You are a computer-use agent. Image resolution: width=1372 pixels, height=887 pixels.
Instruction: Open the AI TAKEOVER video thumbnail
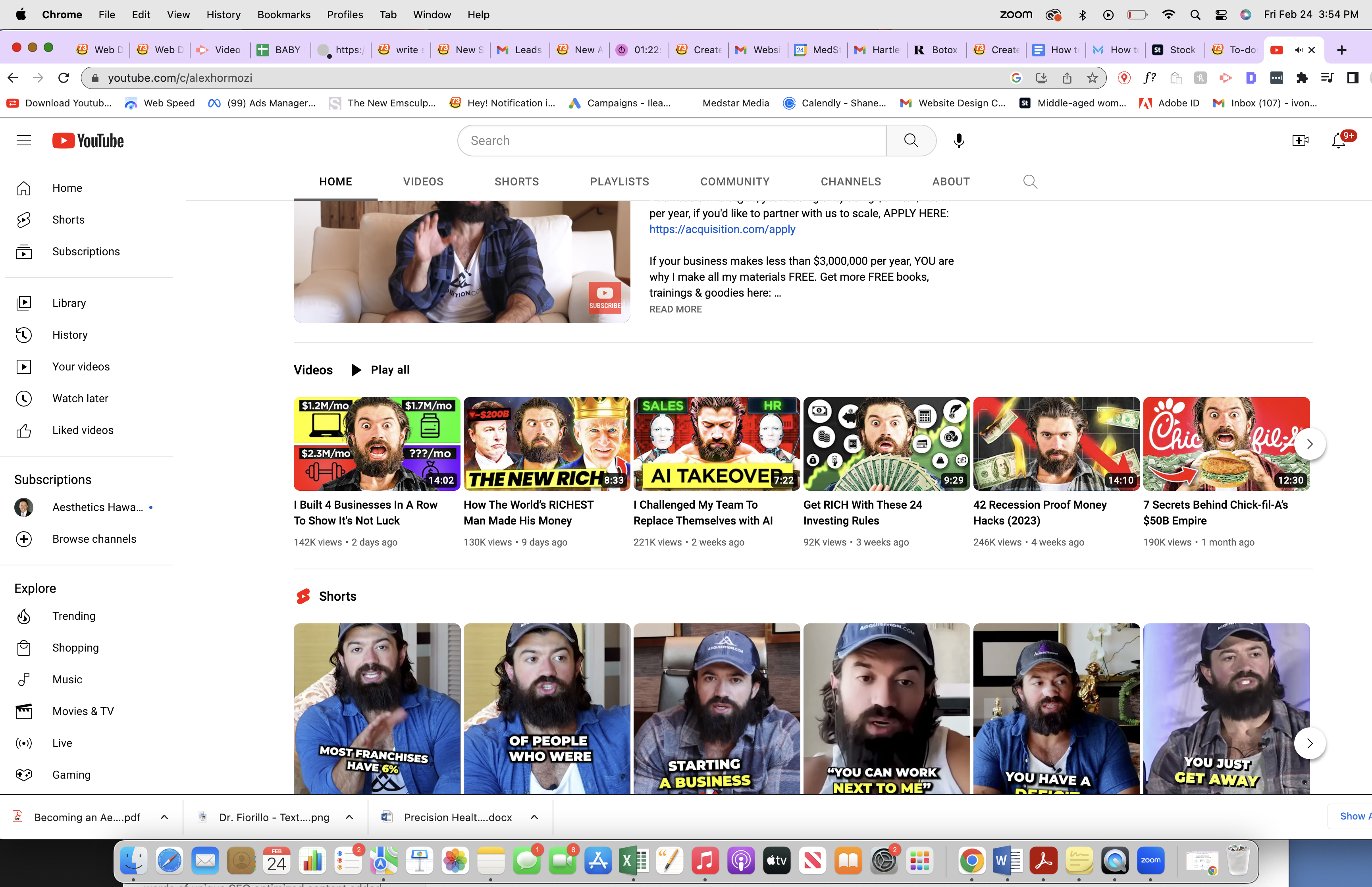click(716, 444)
